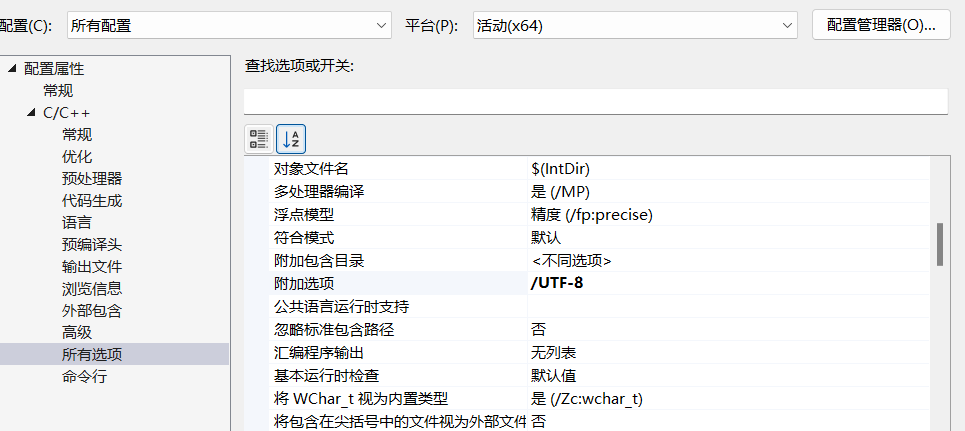The image size is (965, 431).
Task: Click the 附加选项 value /UTF-8
Action: click(557, 284)
